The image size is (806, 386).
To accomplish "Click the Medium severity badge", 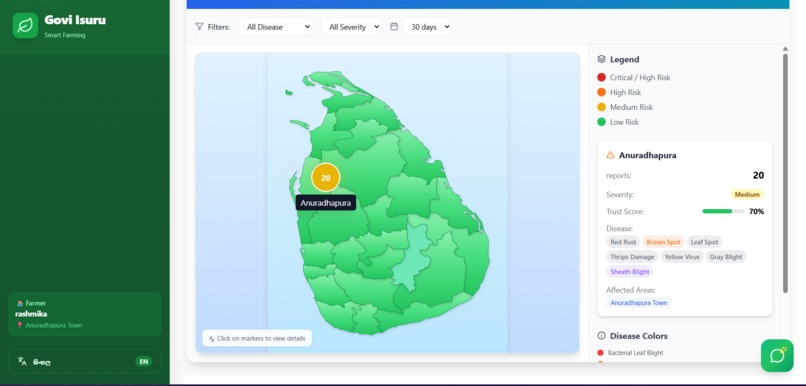I will (747, 194).
